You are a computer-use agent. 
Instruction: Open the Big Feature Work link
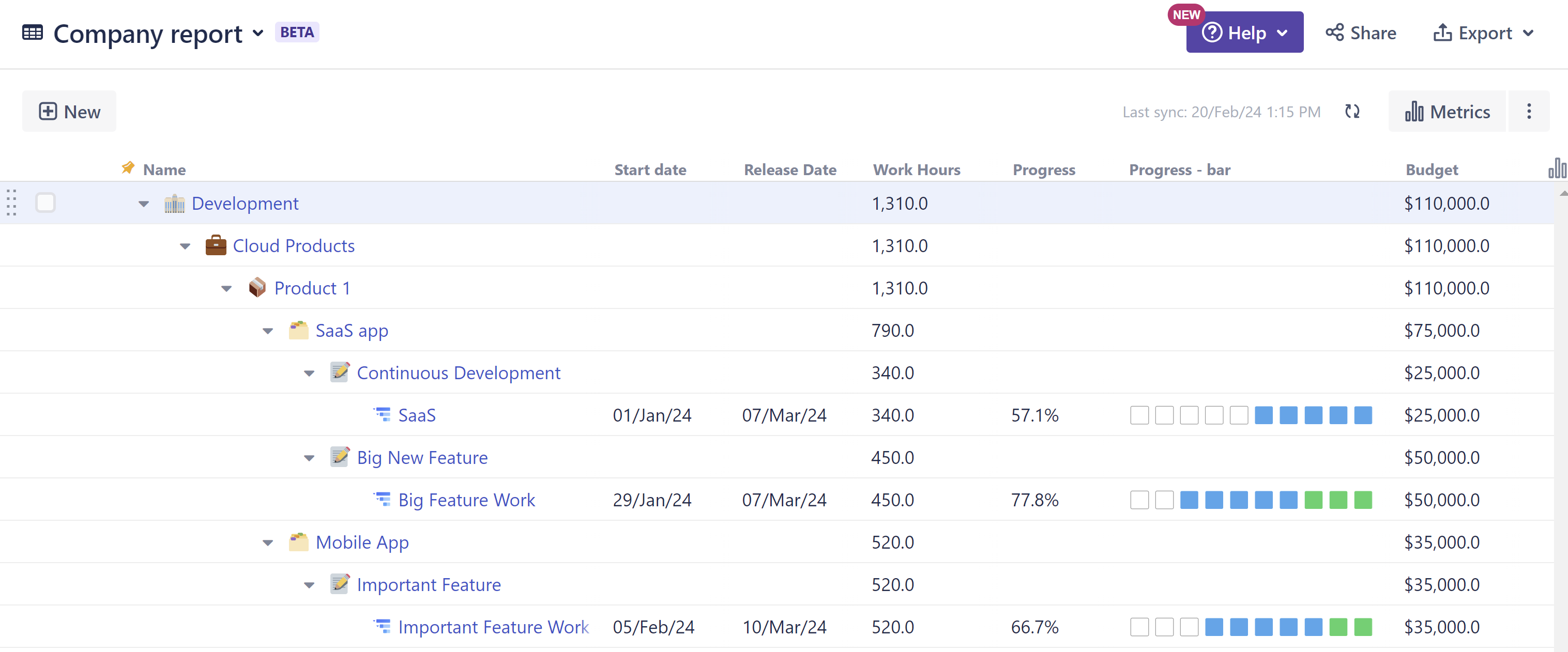(466, 500)
